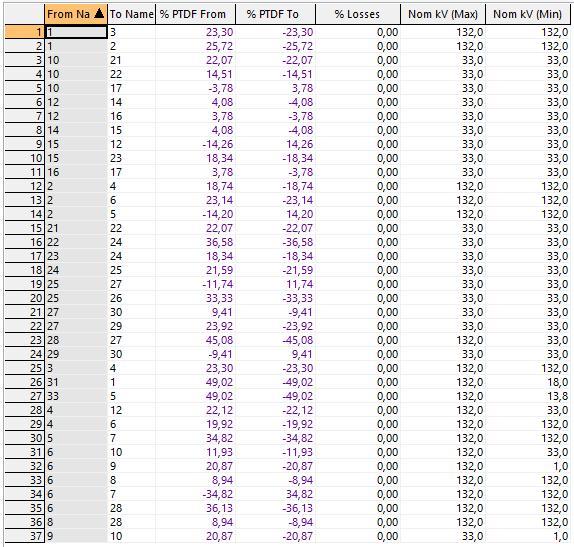The image size is (574, 547).
Task: Click the ascending sort arrow on From Name
Action: 99,14
